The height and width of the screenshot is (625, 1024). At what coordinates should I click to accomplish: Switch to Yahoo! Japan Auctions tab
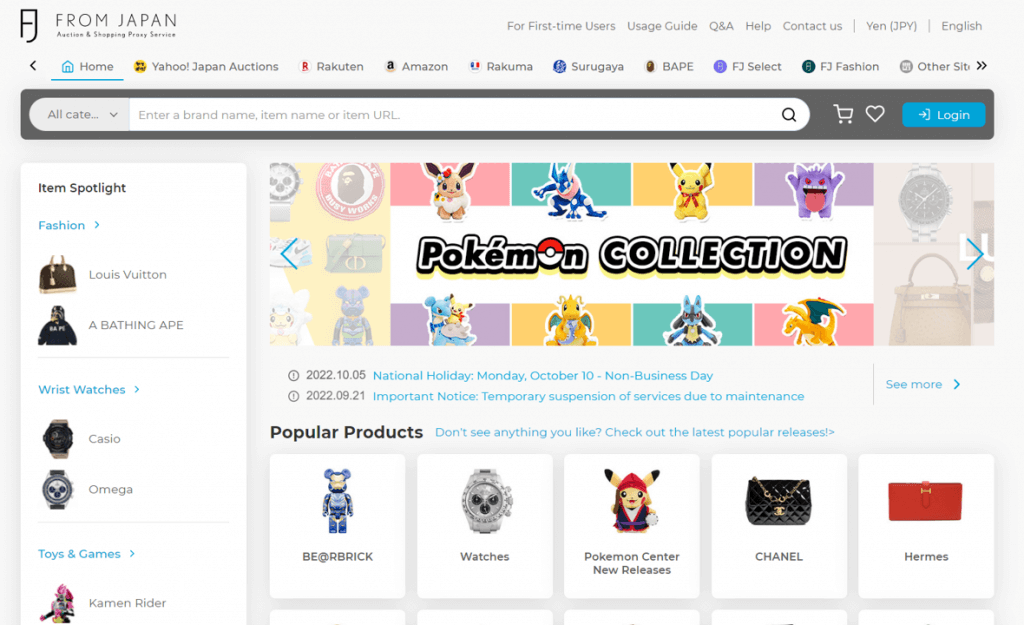pyautogui.click(x=206, y=67)
